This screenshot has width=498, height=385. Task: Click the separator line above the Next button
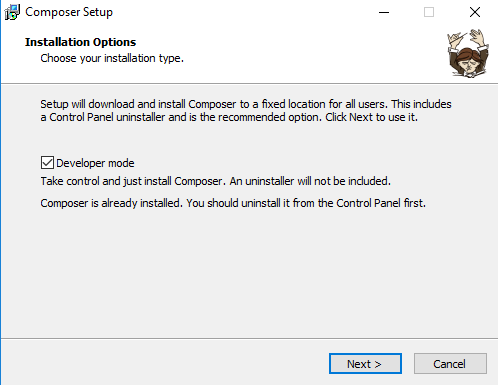coord(249,338)
